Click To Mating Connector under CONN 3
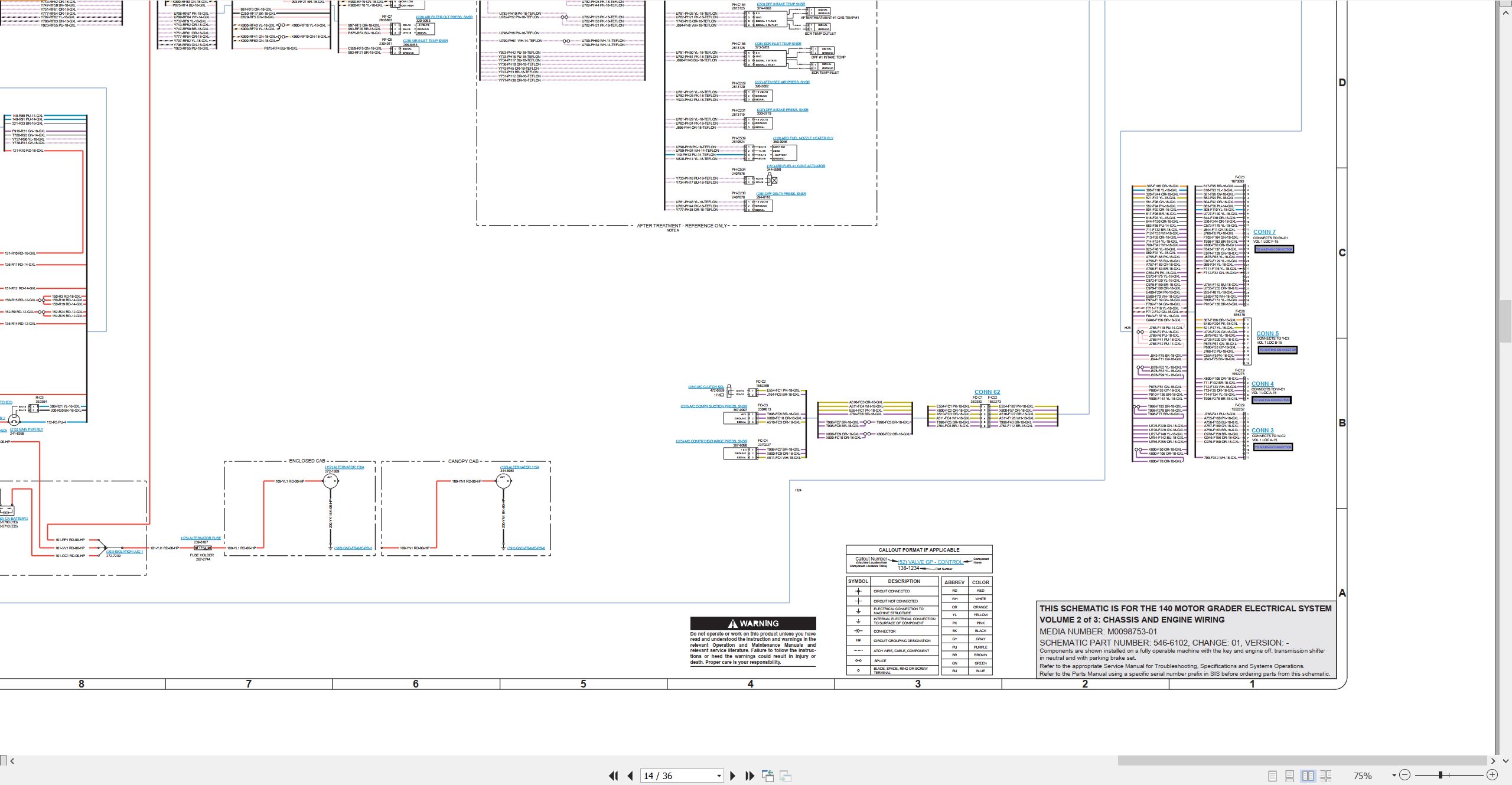 [x=1273, y=447]
